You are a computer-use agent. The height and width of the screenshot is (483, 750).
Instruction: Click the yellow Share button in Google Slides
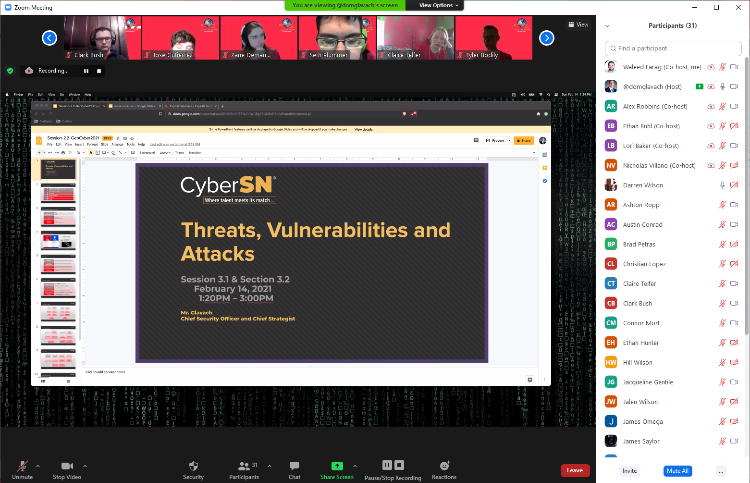[524, 141]
